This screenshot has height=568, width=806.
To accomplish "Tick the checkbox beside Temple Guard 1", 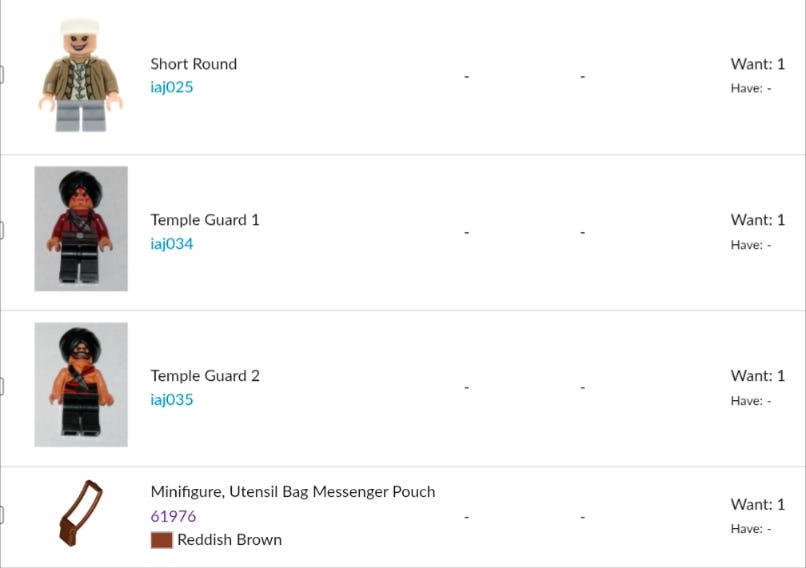I will pyautogui.click(x=2, y=230).
